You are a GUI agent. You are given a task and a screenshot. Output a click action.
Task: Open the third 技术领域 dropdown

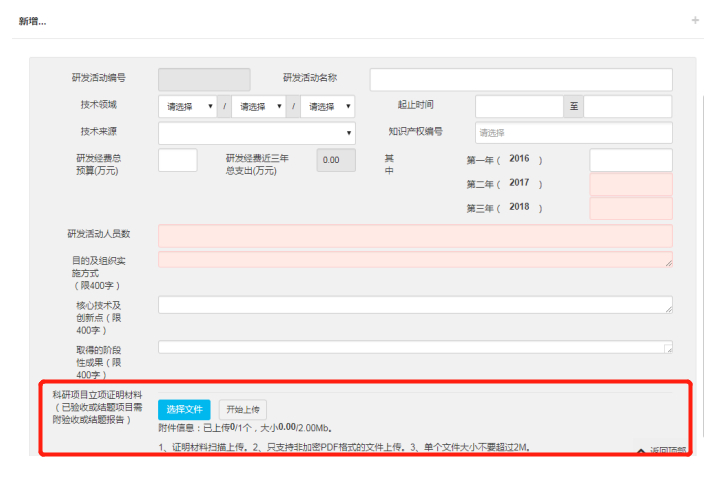point(326,107)
